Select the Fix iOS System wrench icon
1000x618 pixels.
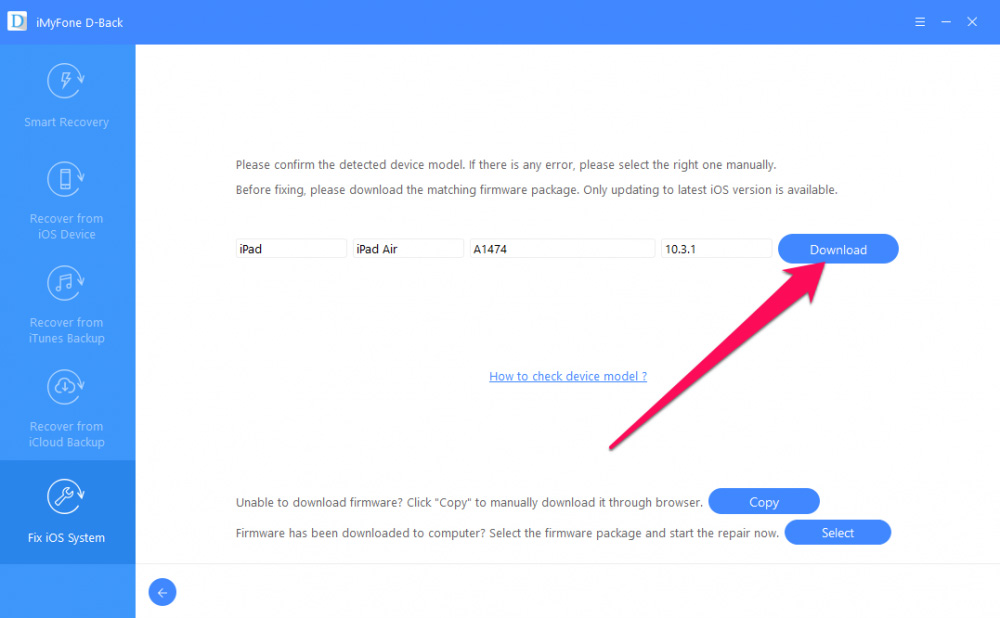pyautogui.click(x=66, y=497)
